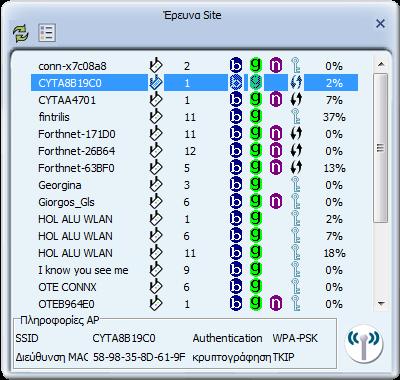Click the 802.11g icon for fintrilis
The image size is (400, 380).
(x=256, y=116)
